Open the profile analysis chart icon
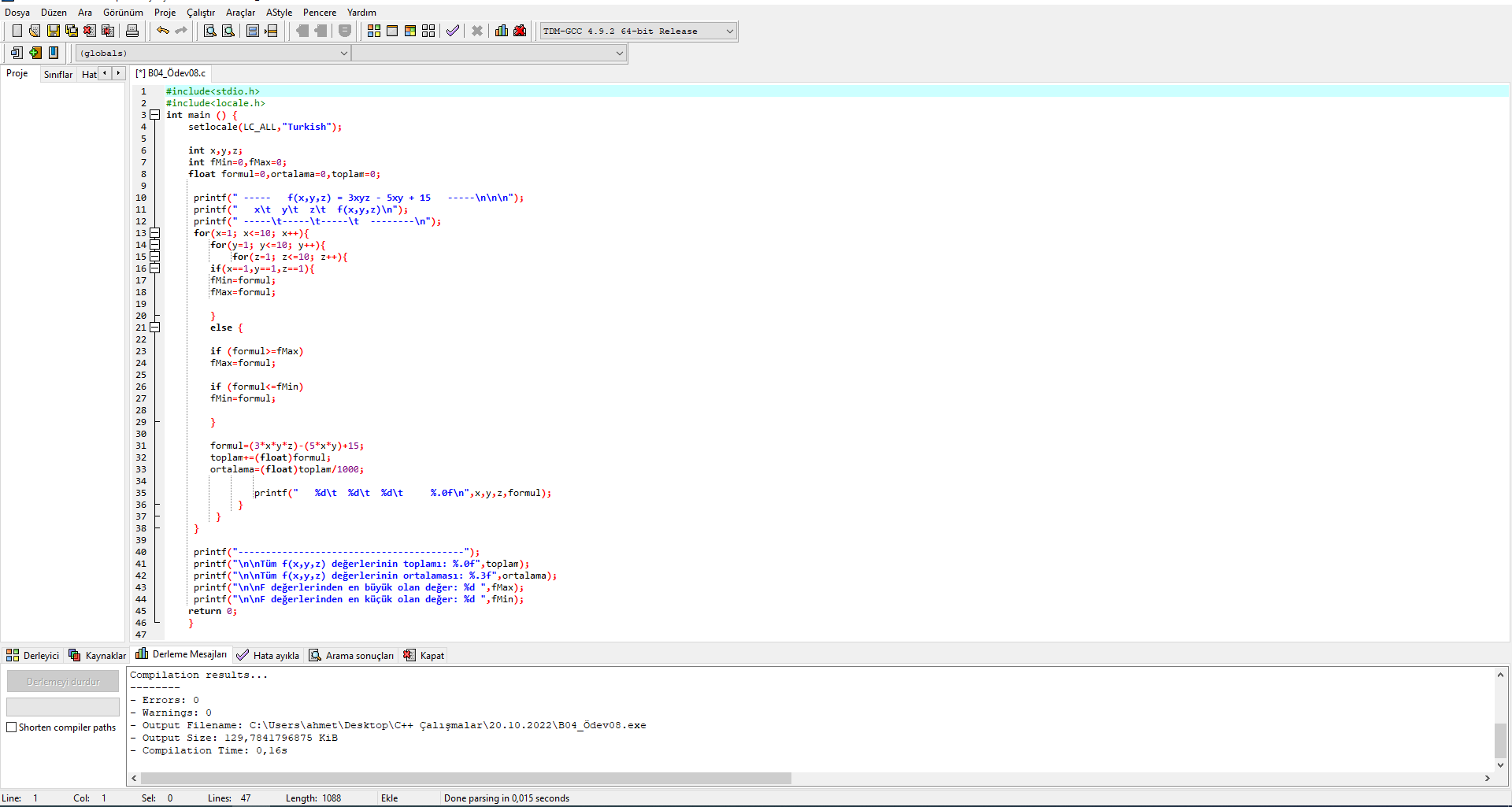 tap(502, 31)
